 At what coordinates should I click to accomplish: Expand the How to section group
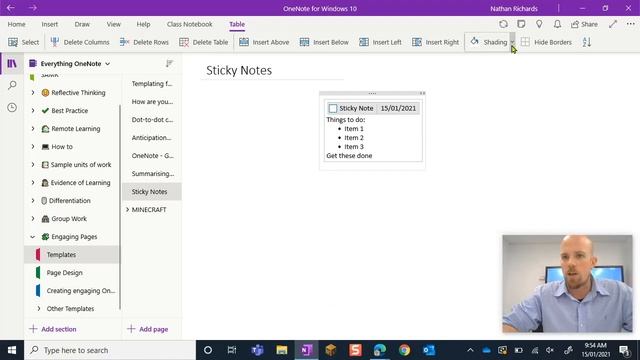click(33, 147)
